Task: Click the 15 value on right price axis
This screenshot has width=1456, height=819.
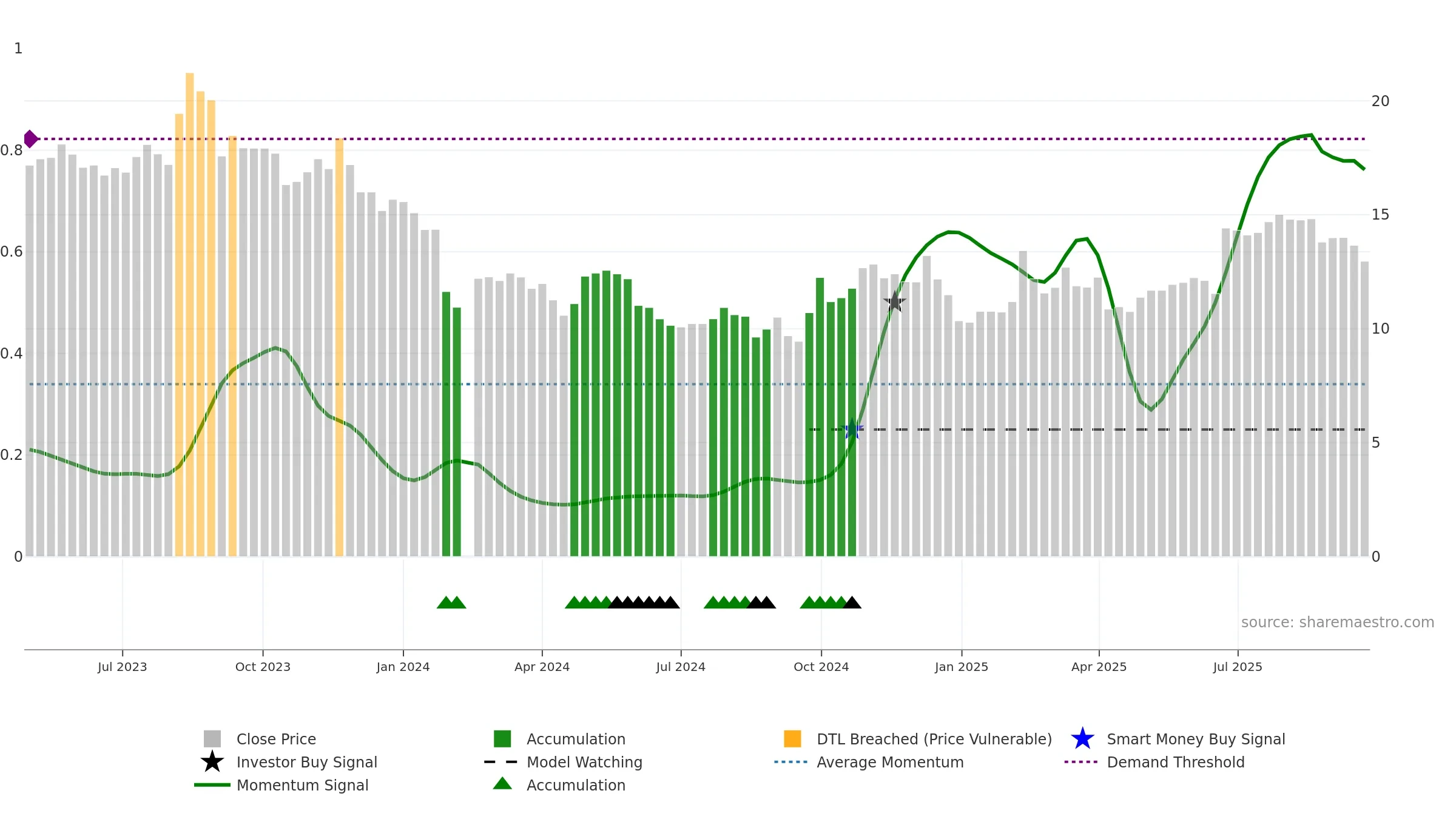Action: (x=1380, y=215)
